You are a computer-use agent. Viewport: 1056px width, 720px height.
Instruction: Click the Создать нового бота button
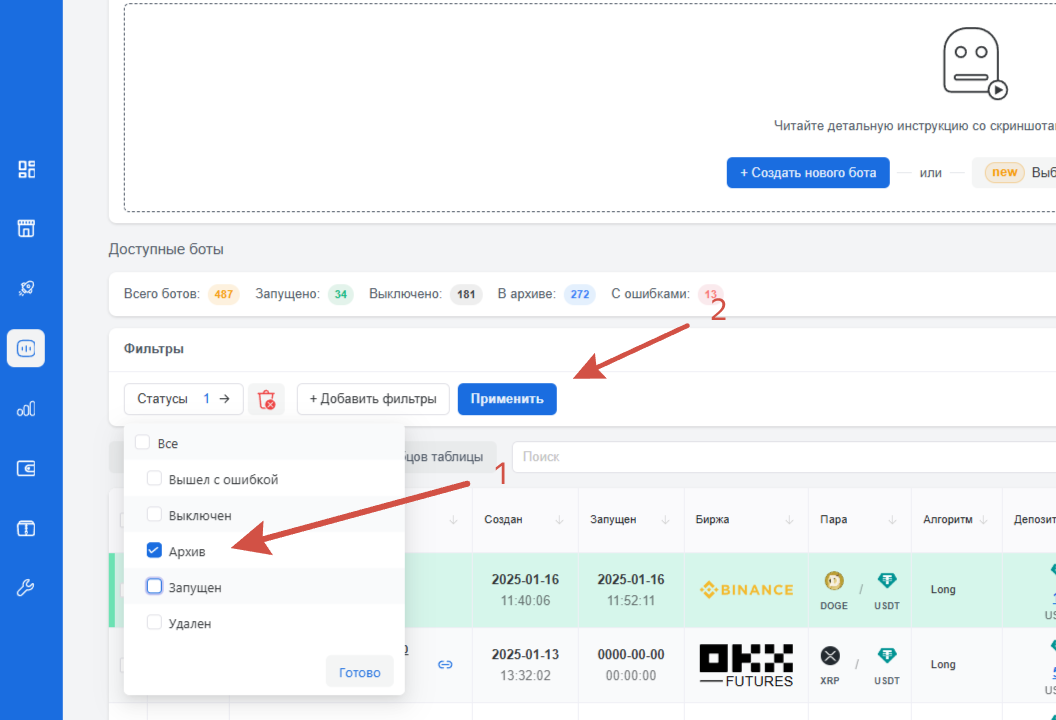[x=808, y=173]
